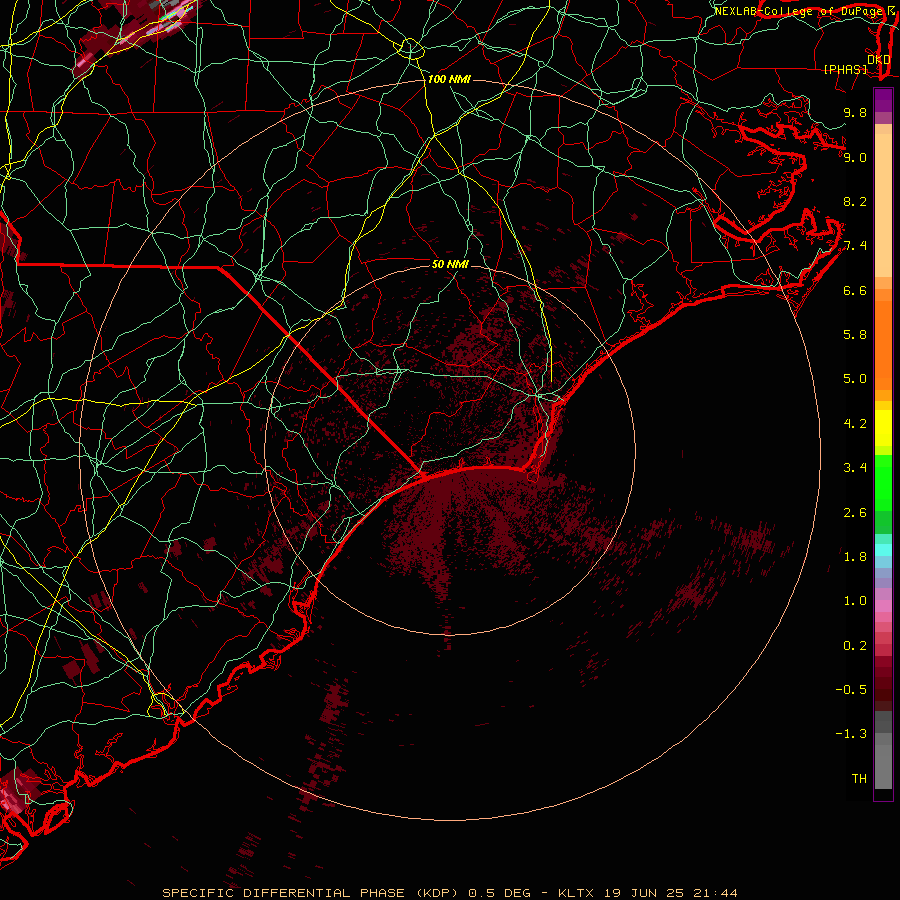Viewport: 900px width, 900px height.
Task: Pick the pink band of the color bar
Action: coord(883,606)
